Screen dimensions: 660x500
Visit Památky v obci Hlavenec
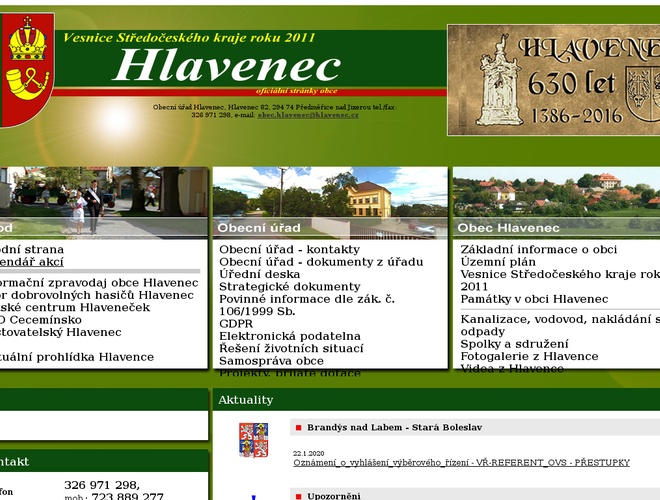coord(534,299)
